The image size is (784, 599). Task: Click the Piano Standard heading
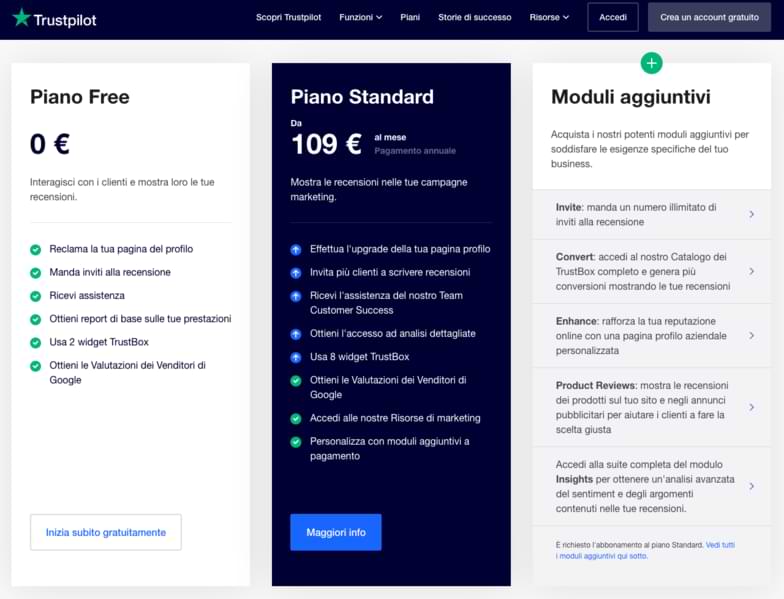click(x=362, y=96)
